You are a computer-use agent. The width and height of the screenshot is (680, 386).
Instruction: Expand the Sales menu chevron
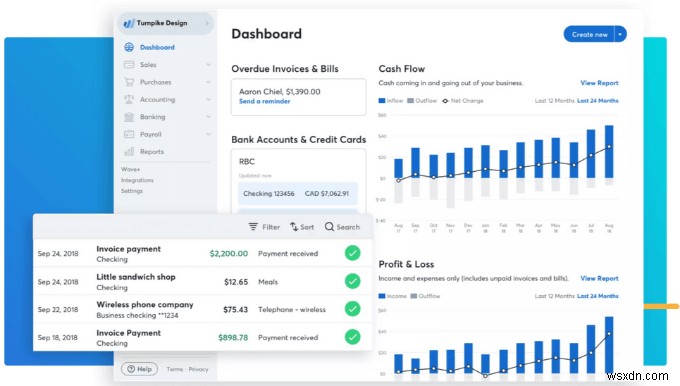click(208, 65)
